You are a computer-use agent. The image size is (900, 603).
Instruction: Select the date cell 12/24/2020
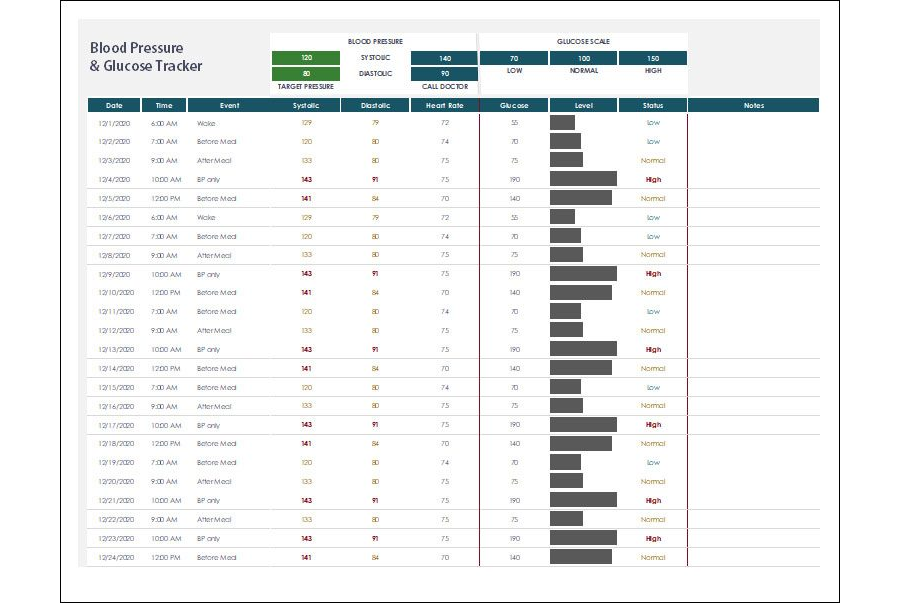tap(116, 558)
